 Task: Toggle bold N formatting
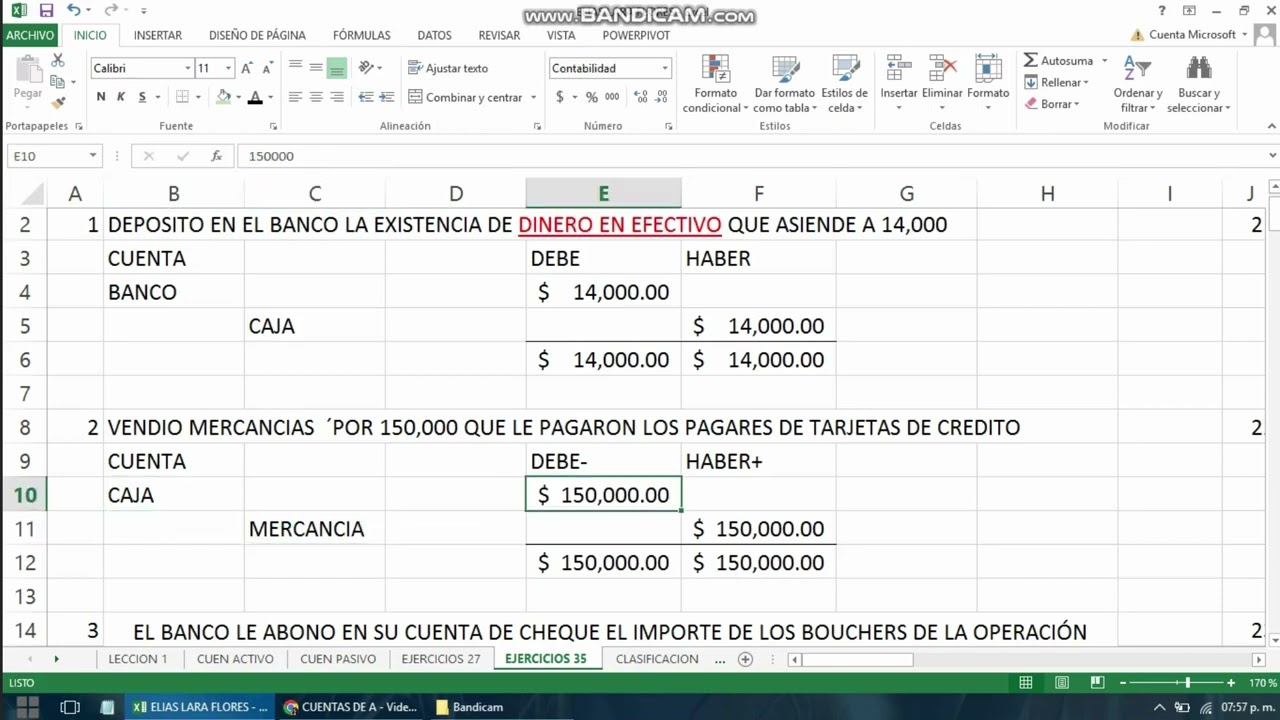coord(101,97)
